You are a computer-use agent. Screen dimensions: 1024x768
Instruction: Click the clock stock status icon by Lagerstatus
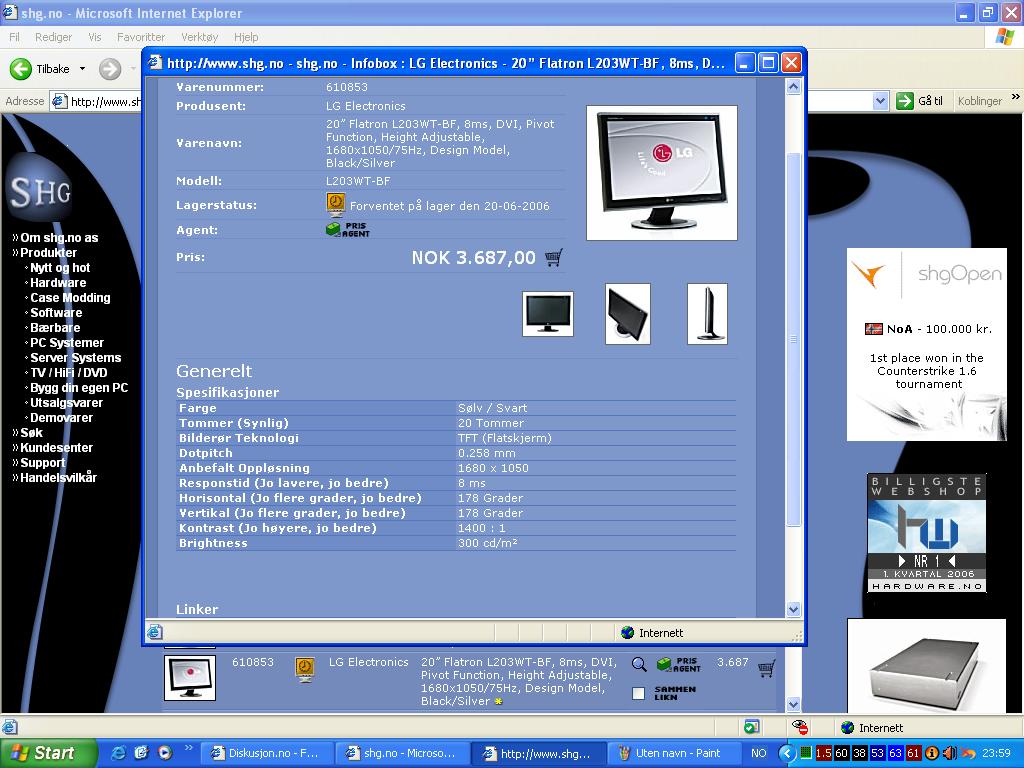tap(336, 204)
